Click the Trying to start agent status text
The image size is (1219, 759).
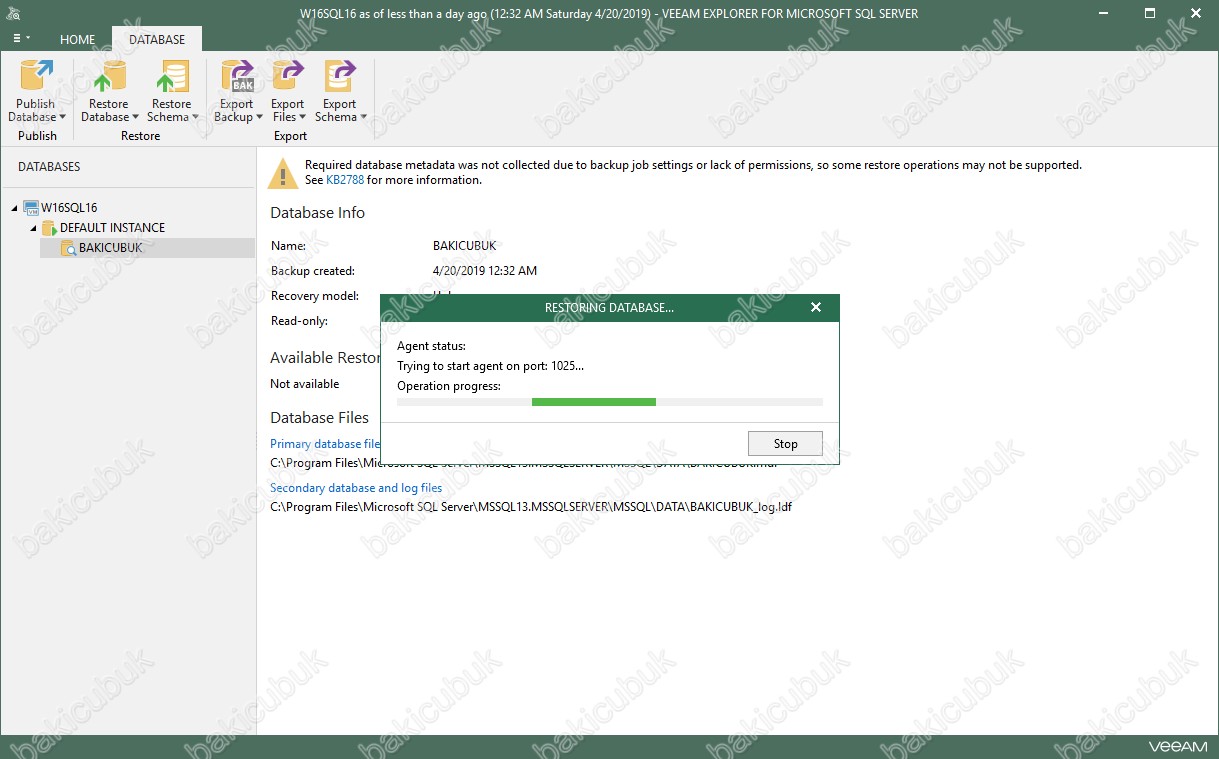click(490, 366)
